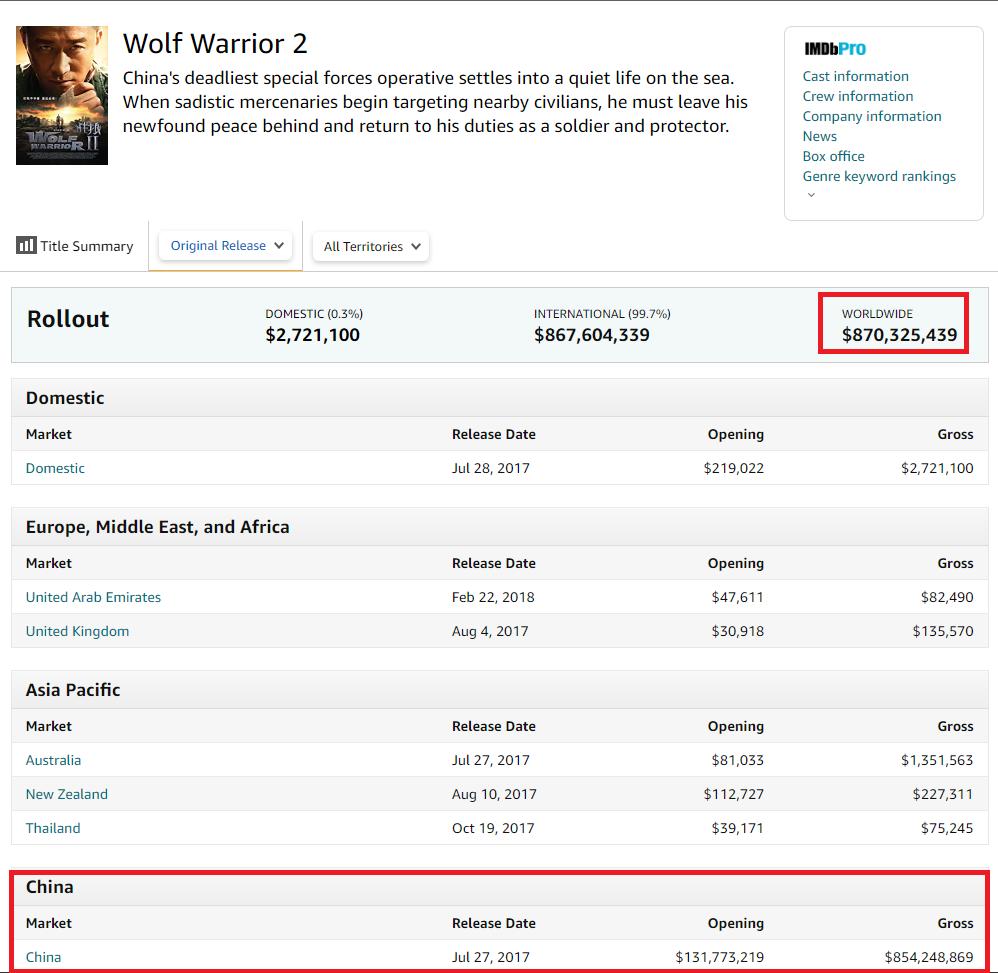
Task: Select the international total $867,604,339
Action: pyautogui.click(x=591, y=335)
